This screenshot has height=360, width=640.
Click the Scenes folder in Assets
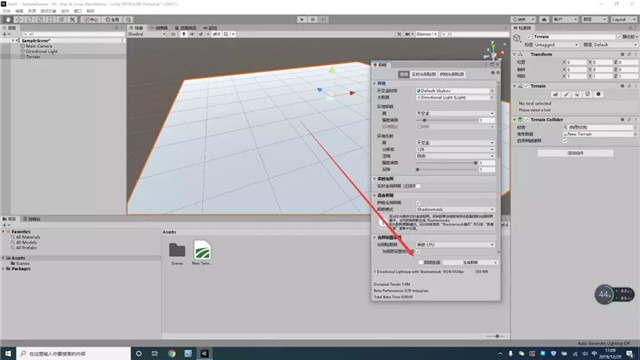coord(177,253)
